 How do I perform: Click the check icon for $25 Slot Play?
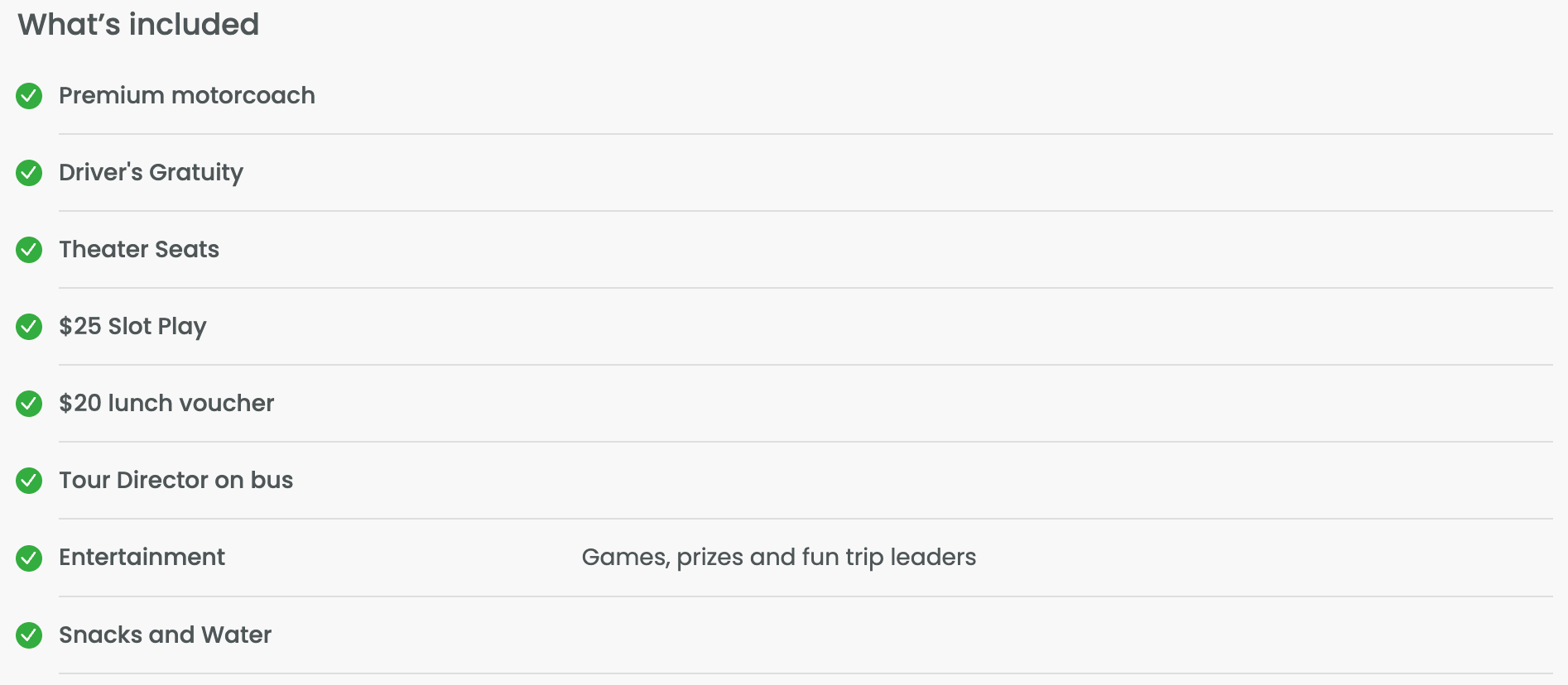29,327
